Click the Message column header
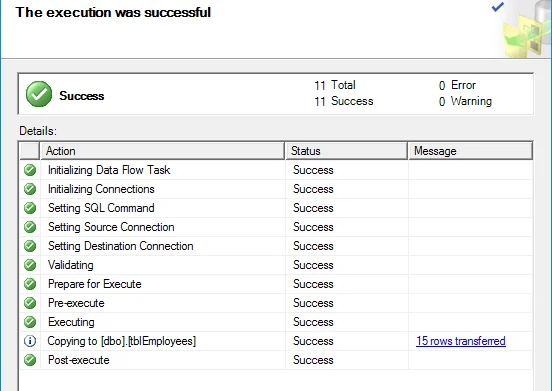The width and height of the screenshot is (552, 391). point(470,151)
